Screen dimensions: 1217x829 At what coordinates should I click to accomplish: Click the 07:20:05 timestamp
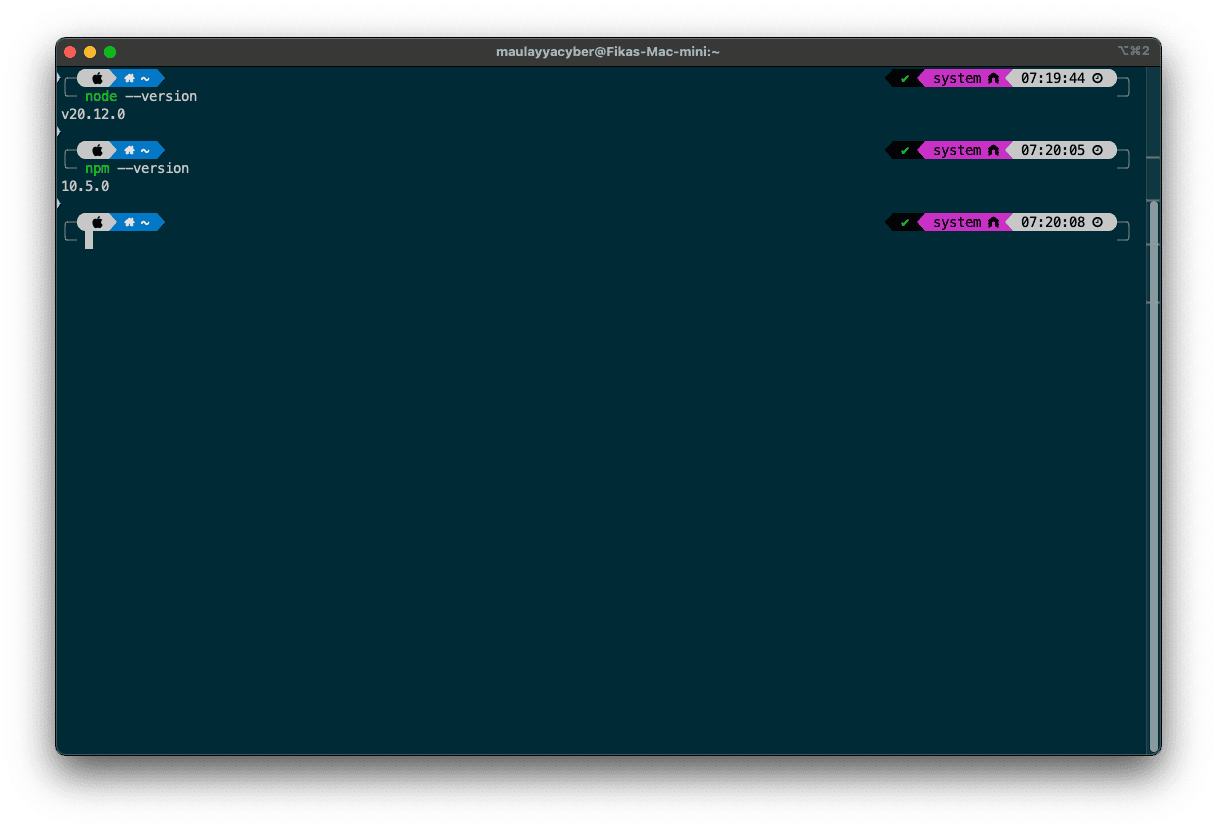1052,150
